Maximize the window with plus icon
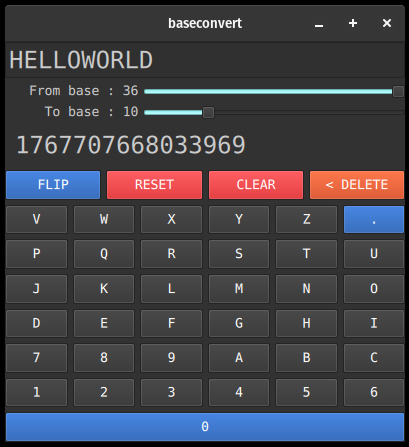The image size is (409, 447). tap(353, 23)
